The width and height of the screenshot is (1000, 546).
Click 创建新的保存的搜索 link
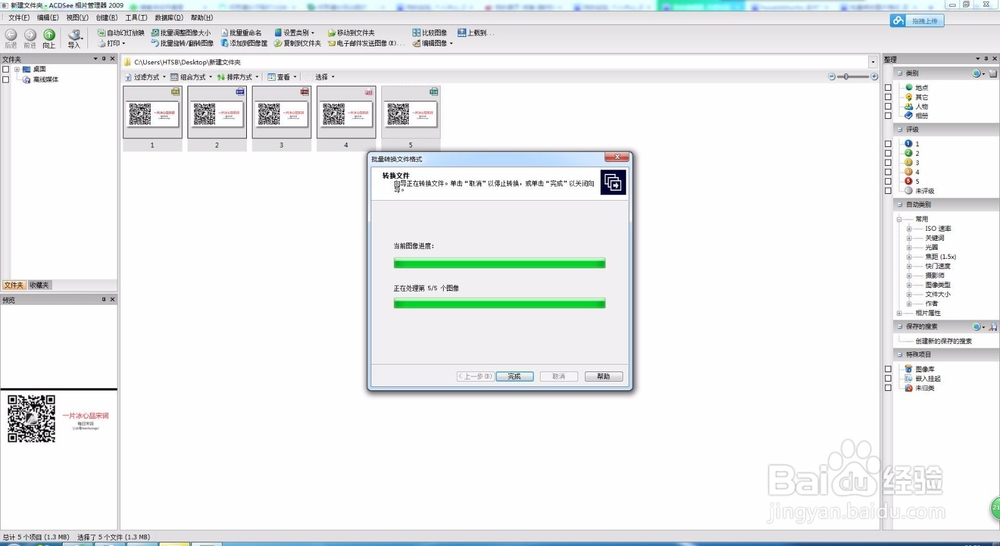(x=943, y=341)
